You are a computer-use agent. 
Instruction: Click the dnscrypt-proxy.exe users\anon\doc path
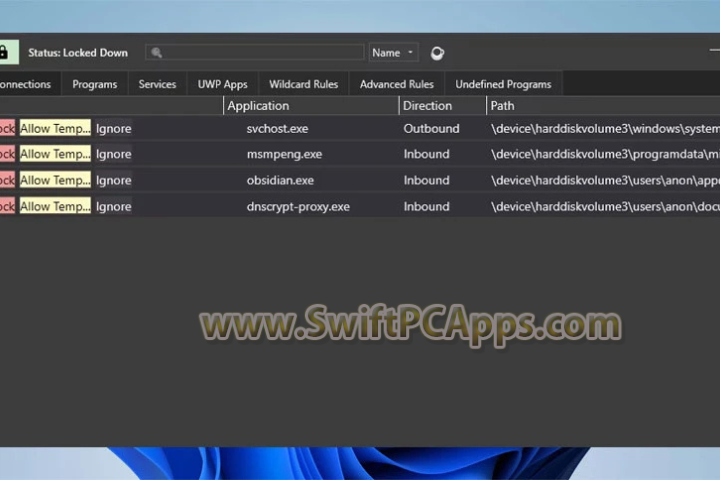[x=605, y=207]
